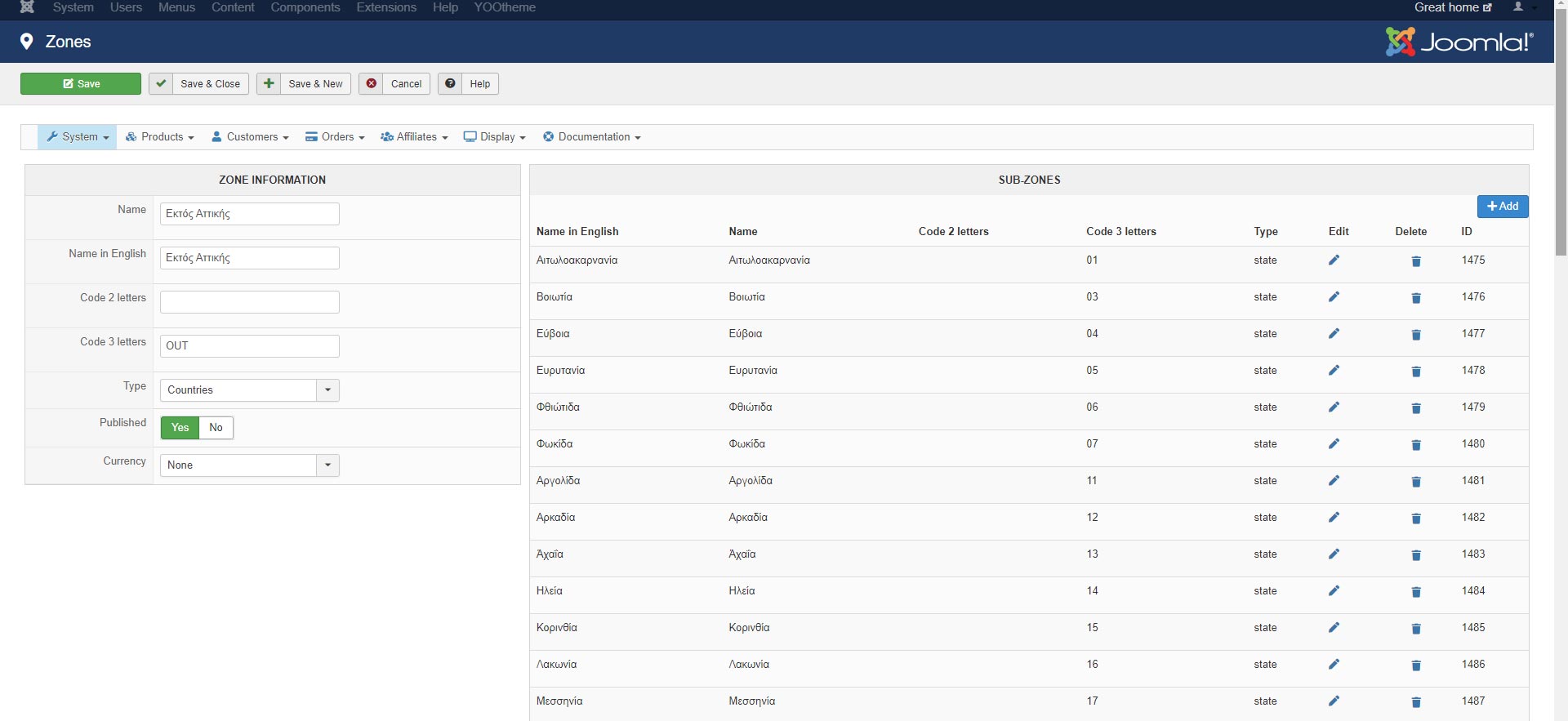Set Published to Yes
Screen dimensions: 1568x721
pos(180,428)
